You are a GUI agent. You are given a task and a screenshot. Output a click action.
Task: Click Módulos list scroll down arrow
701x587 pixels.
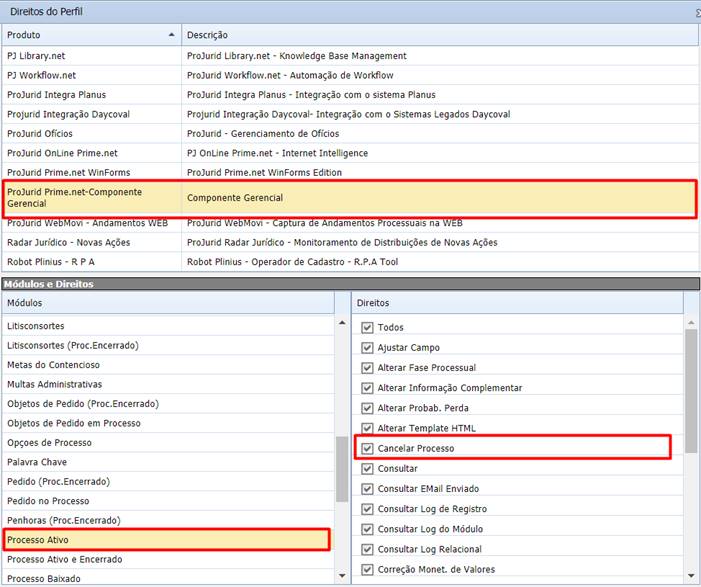342,576
